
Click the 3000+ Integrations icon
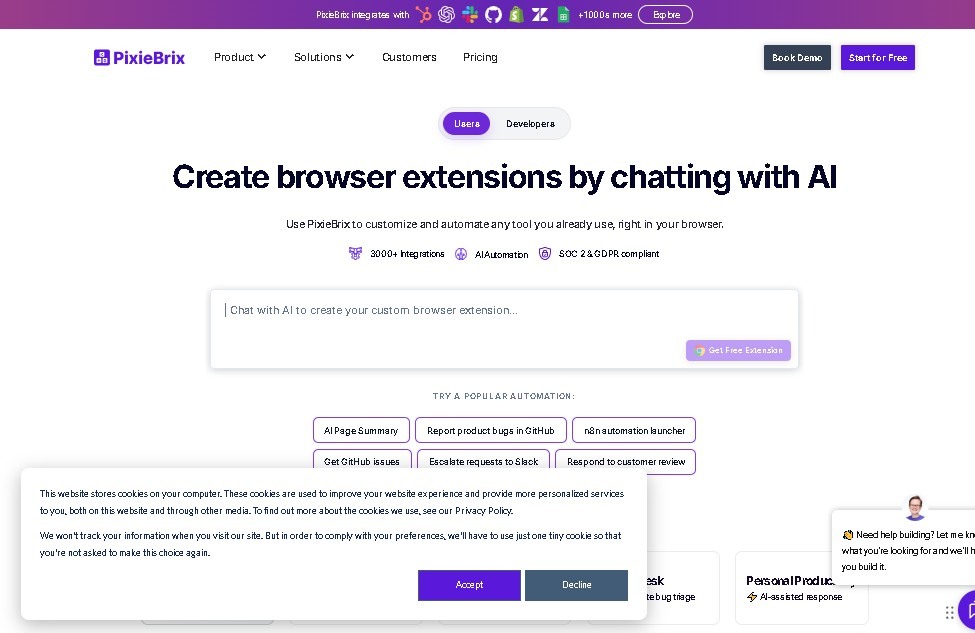(x=355, y=253)
